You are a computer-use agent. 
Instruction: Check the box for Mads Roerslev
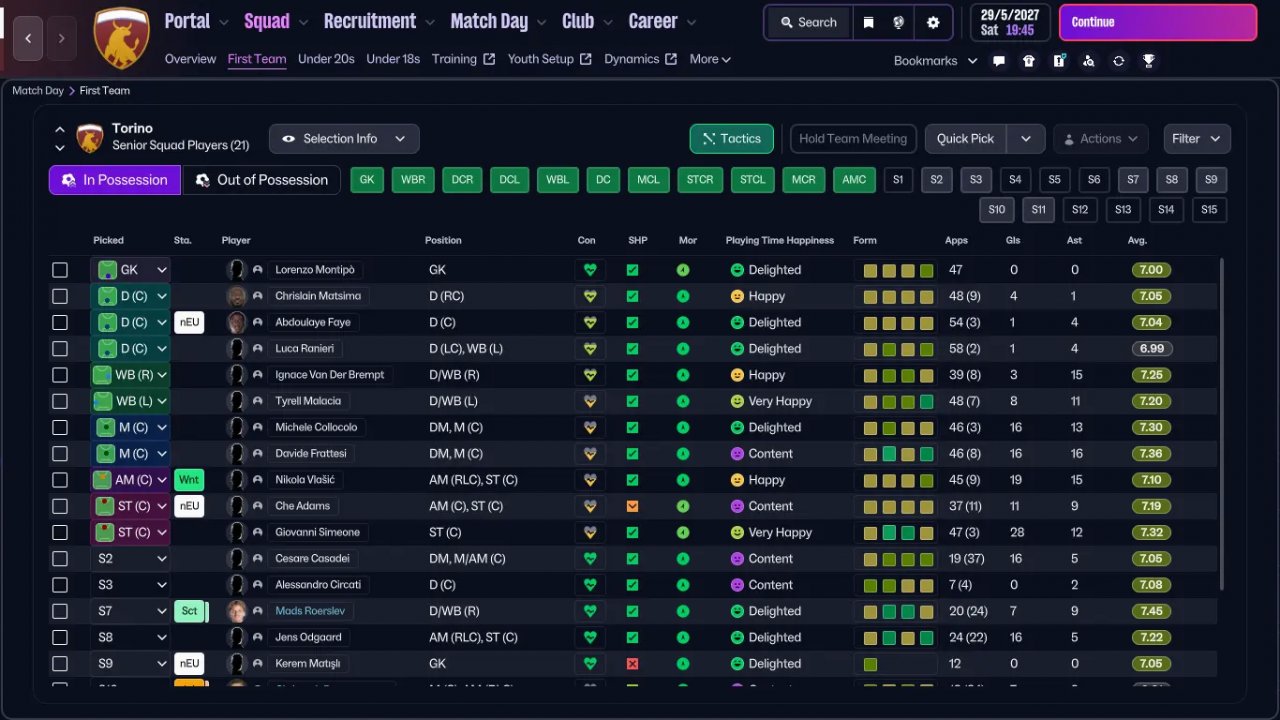point(60,611)
